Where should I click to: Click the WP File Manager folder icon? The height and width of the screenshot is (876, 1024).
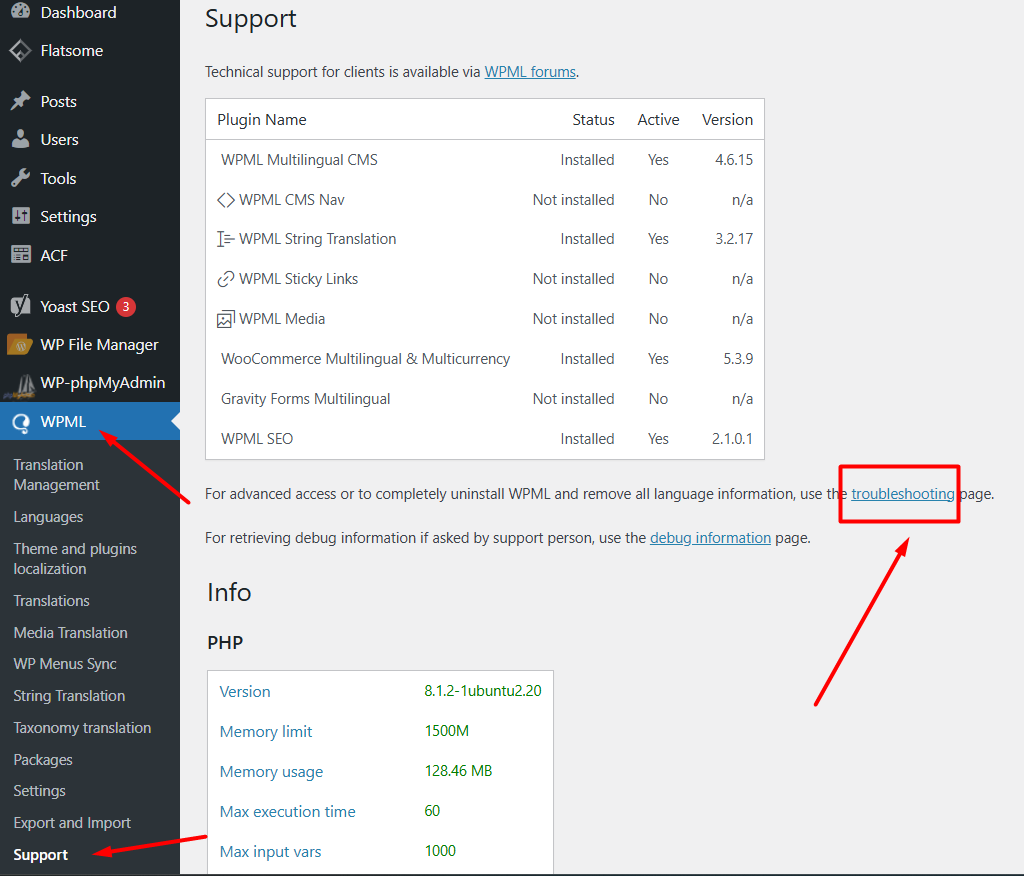pyautogui.click(x=20, y=344)
